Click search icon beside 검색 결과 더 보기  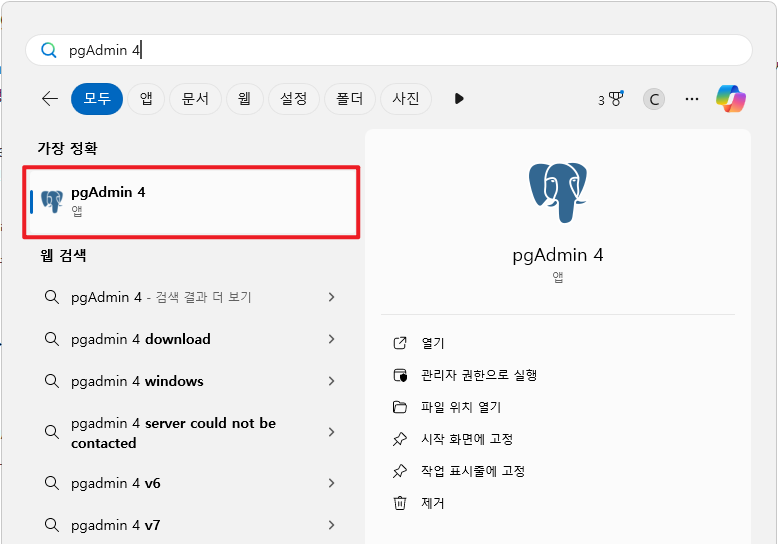pyautogui.click(x=52, y=297)
